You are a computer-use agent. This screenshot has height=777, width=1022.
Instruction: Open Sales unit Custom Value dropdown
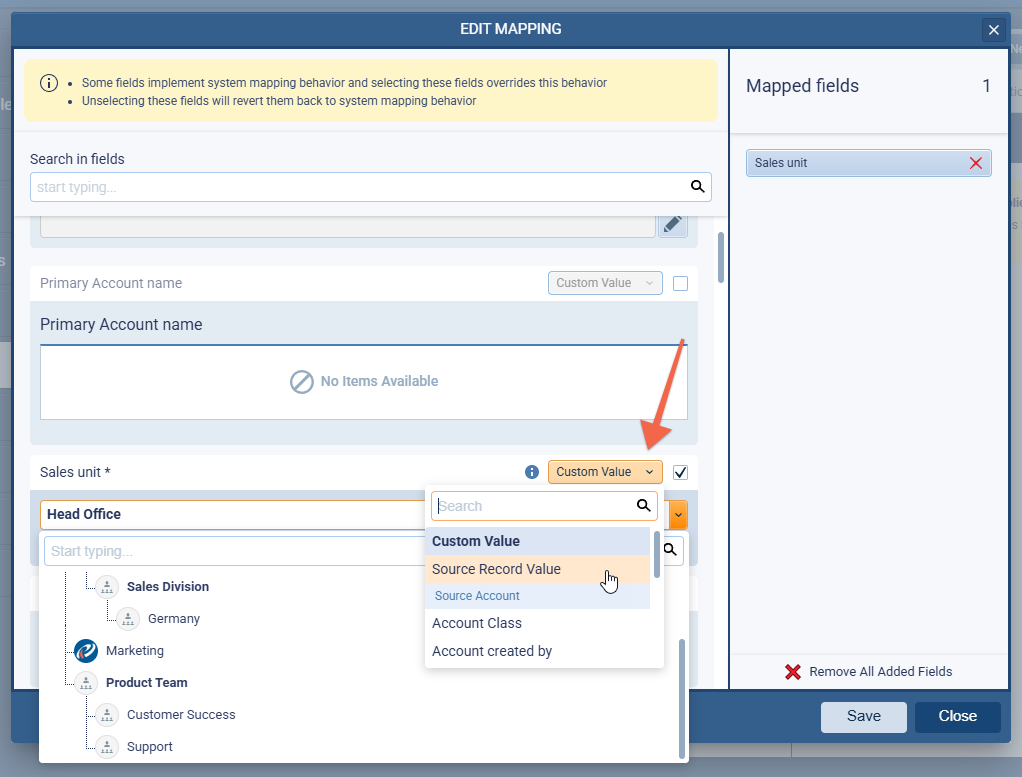click(x=604, y=472)
